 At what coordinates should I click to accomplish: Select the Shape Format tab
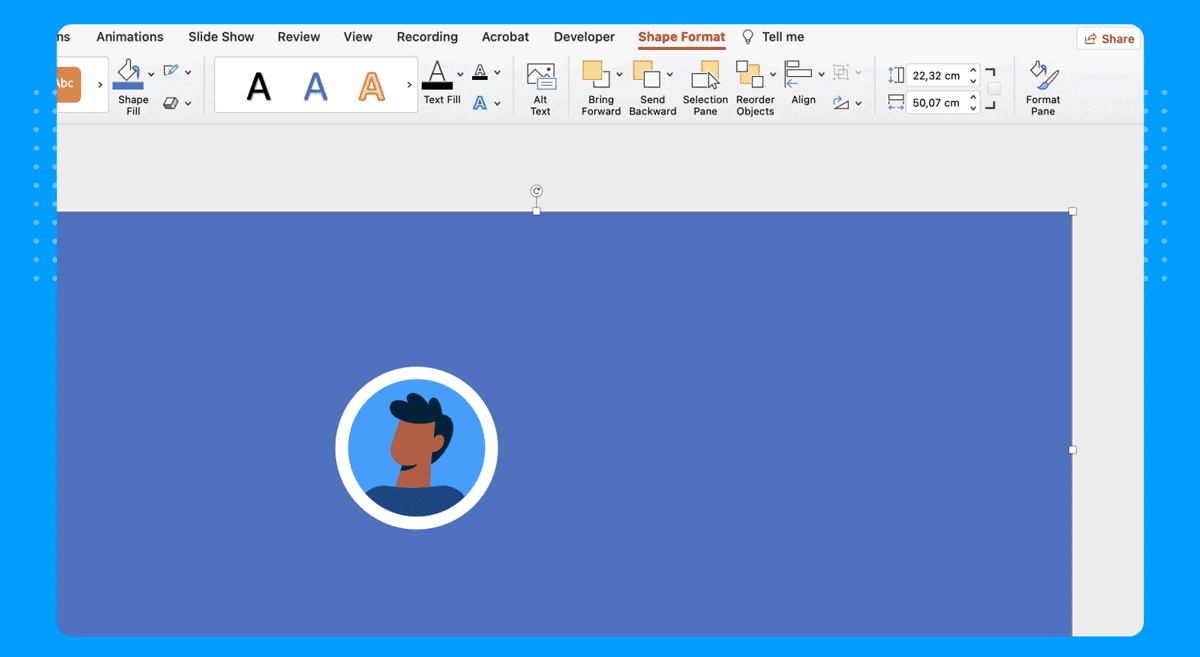[x=682, y=37]
